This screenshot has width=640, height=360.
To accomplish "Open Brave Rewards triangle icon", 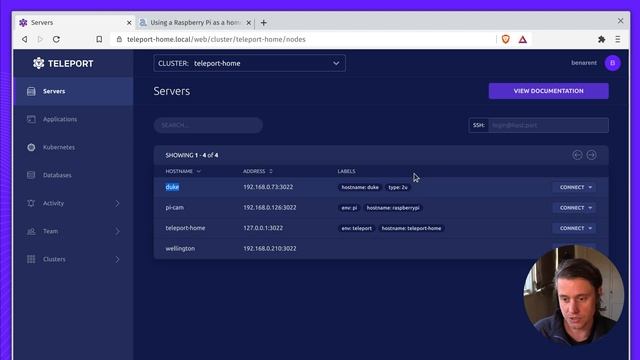I will point(523,40).
